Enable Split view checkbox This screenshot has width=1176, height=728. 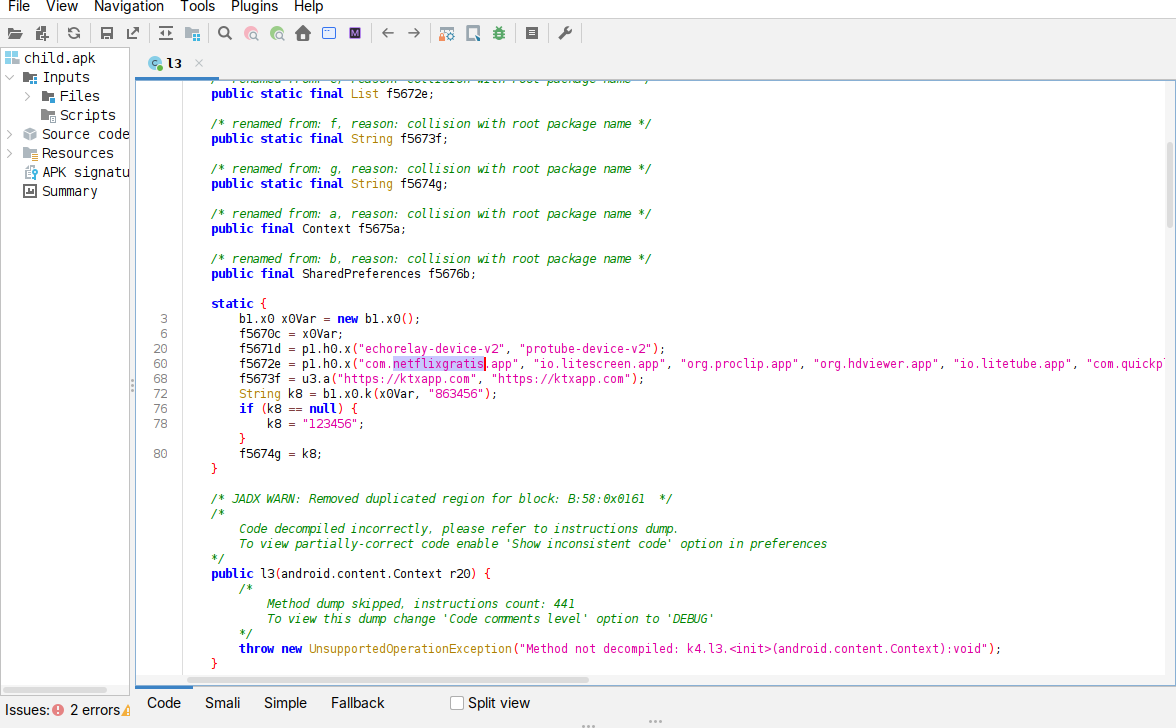tap(457, 703)
